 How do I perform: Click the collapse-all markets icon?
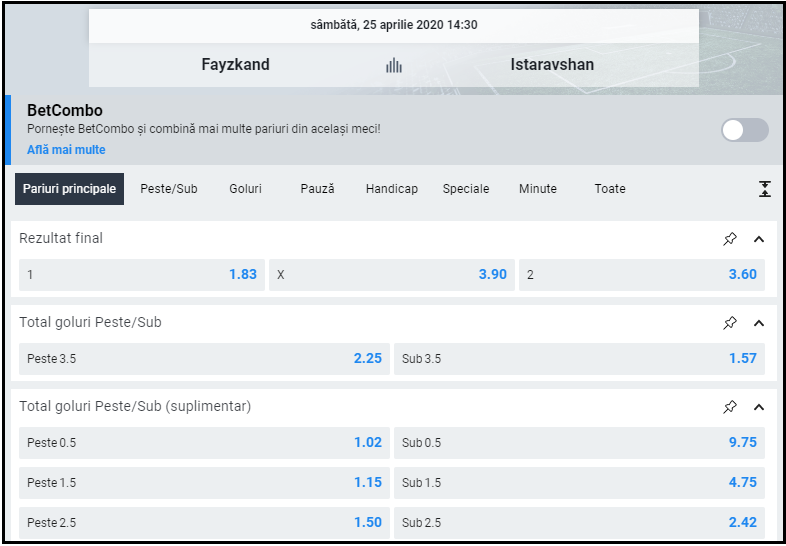pyautogui.click(x=765, y=189)
